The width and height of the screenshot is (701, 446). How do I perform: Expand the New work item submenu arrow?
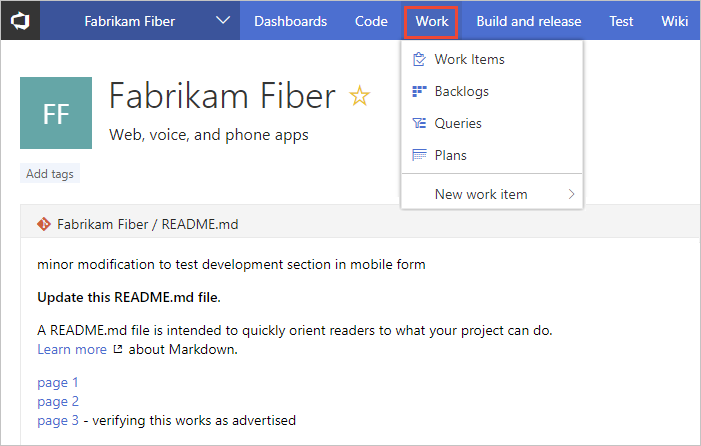(x=571, y=194)
